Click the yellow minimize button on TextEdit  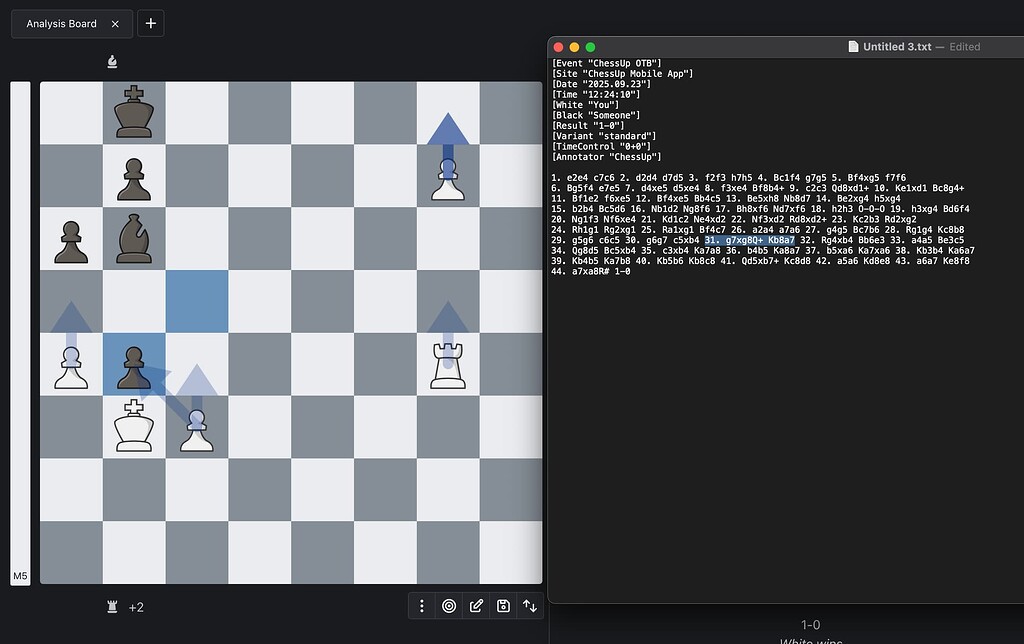(x=573, y=46)
